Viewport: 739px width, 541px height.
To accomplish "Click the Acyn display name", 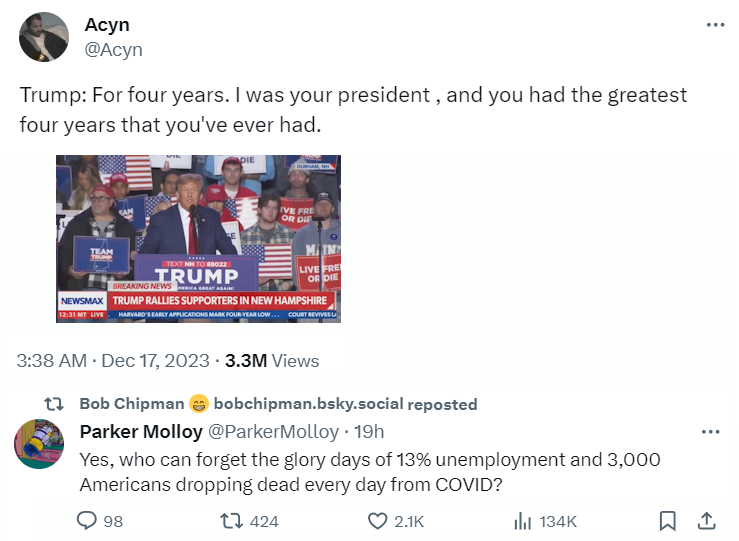I will pos(106,25).
